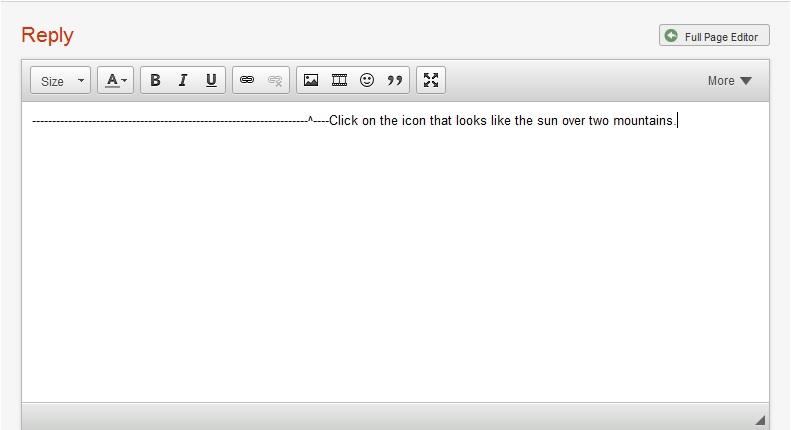Viewport: 791px width, 430px height.
Task: Expand the More toolbar options
Action: pos(729,81)
